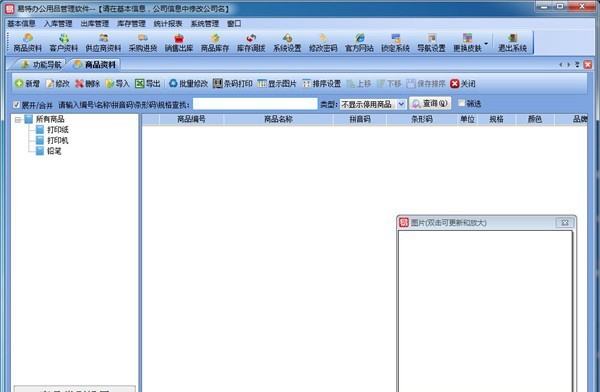Collapse the 所有商品 tree node

pos(18,120)
